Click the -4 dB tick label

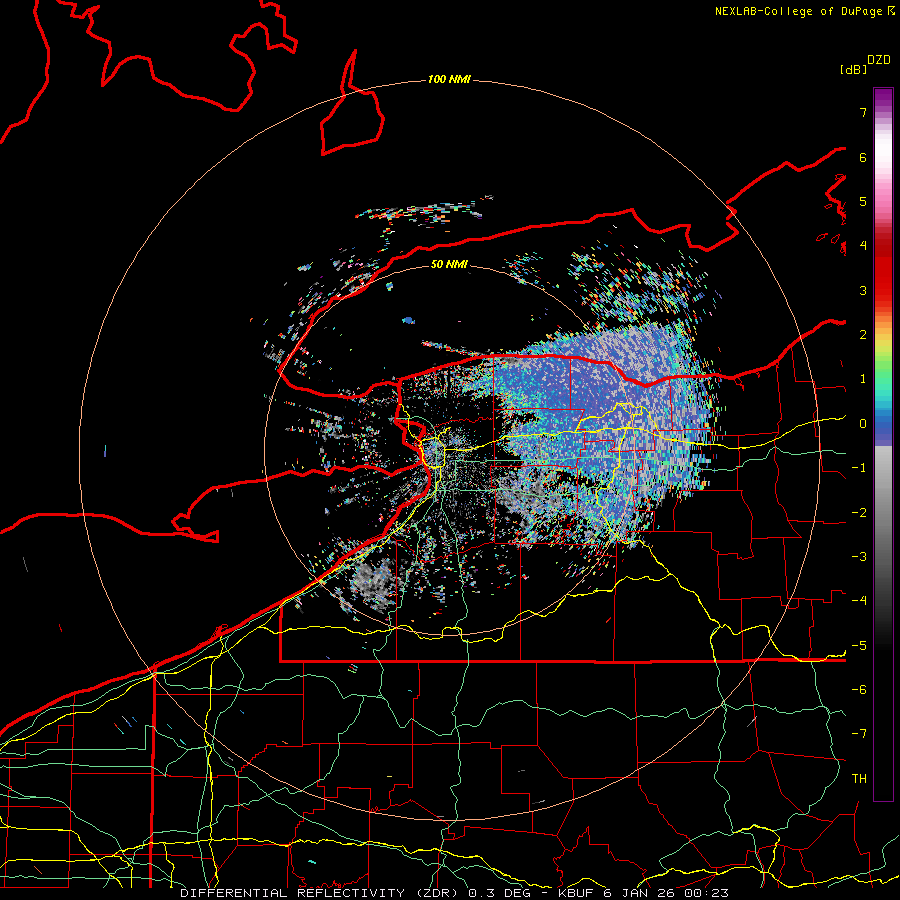(x=859, y=601)
